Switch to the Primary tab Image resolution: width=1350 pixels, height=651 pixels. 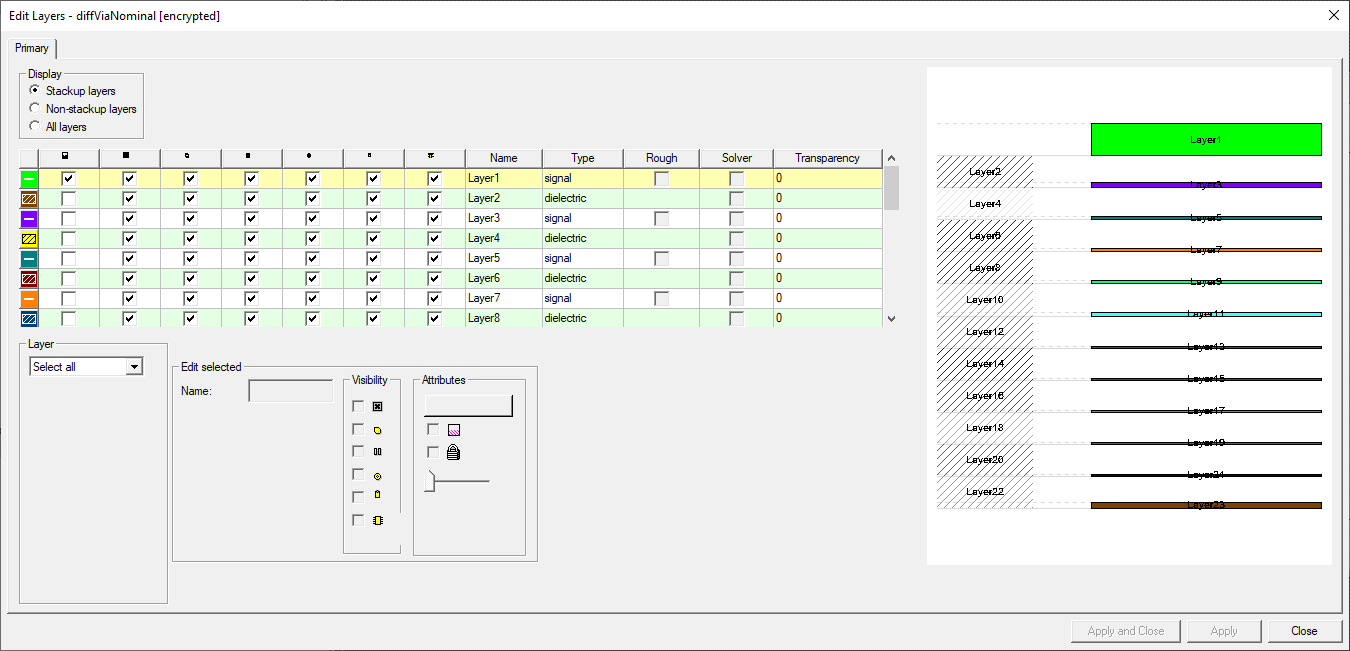(33, 48)
